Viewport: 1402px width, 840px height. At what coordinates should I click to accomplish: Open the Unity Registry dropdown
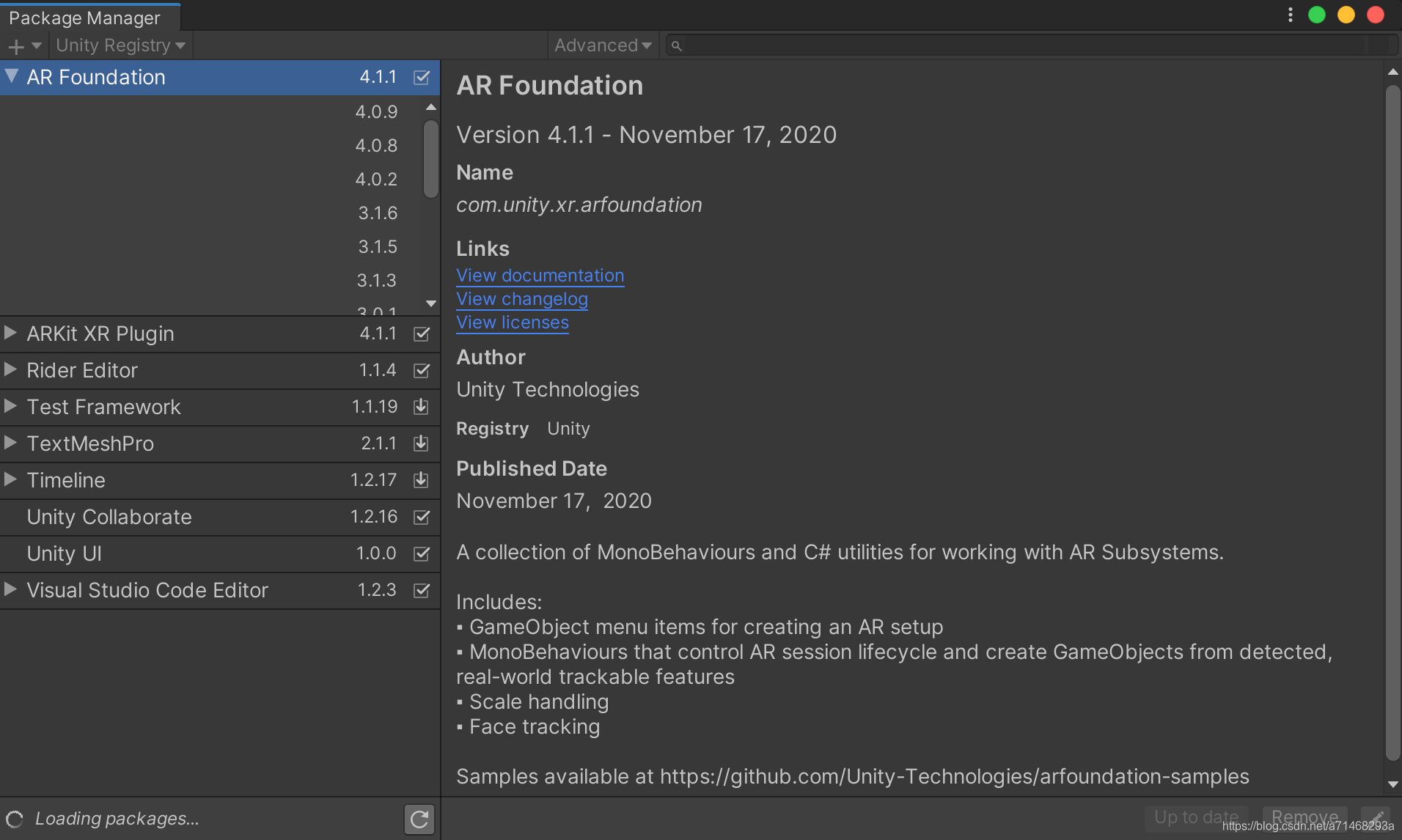click(120, 45)
